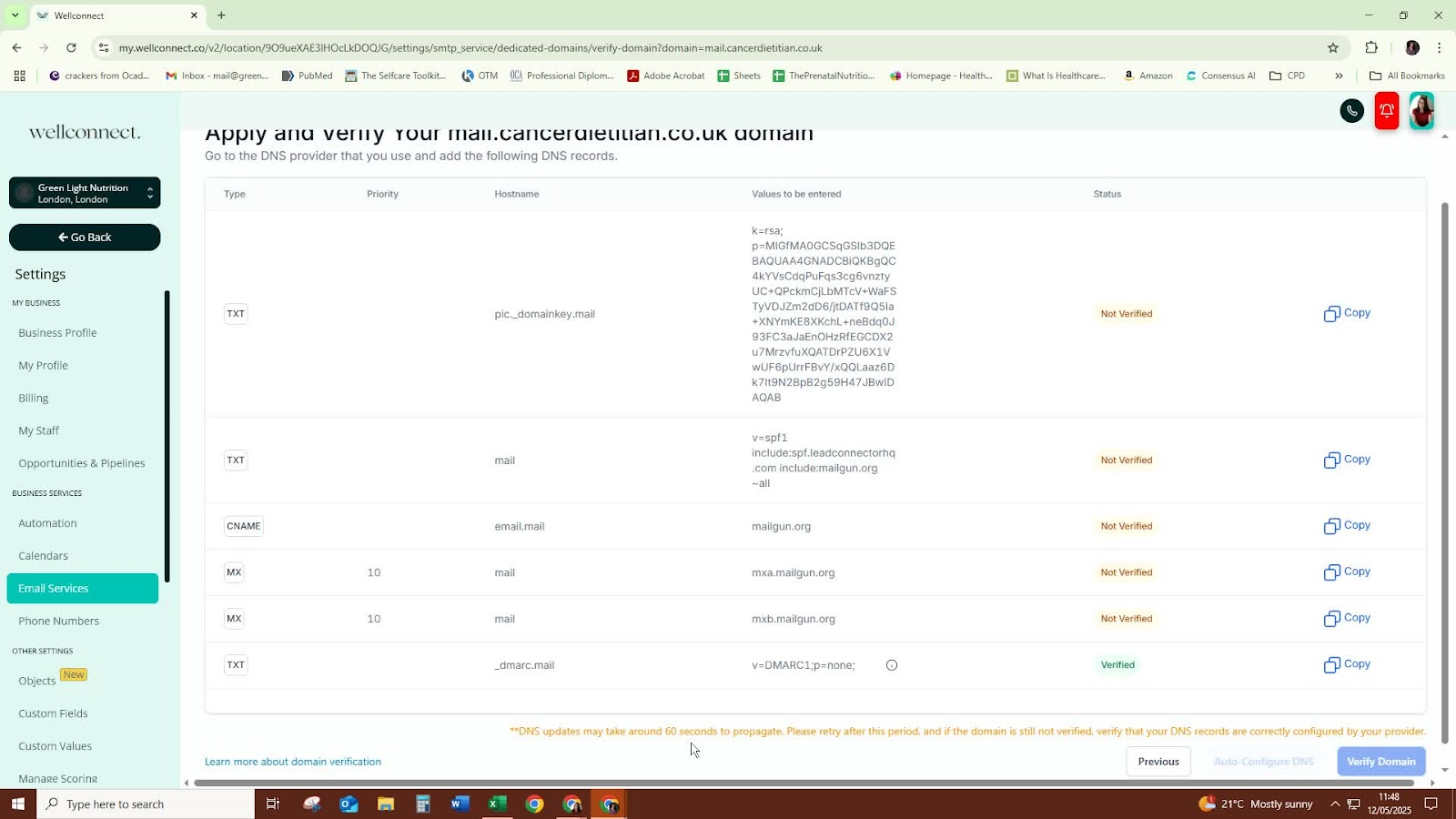Open the user profile avatar
Image resolution: width=1456 pixels, height=819 pixels.
click(1421, 111)
